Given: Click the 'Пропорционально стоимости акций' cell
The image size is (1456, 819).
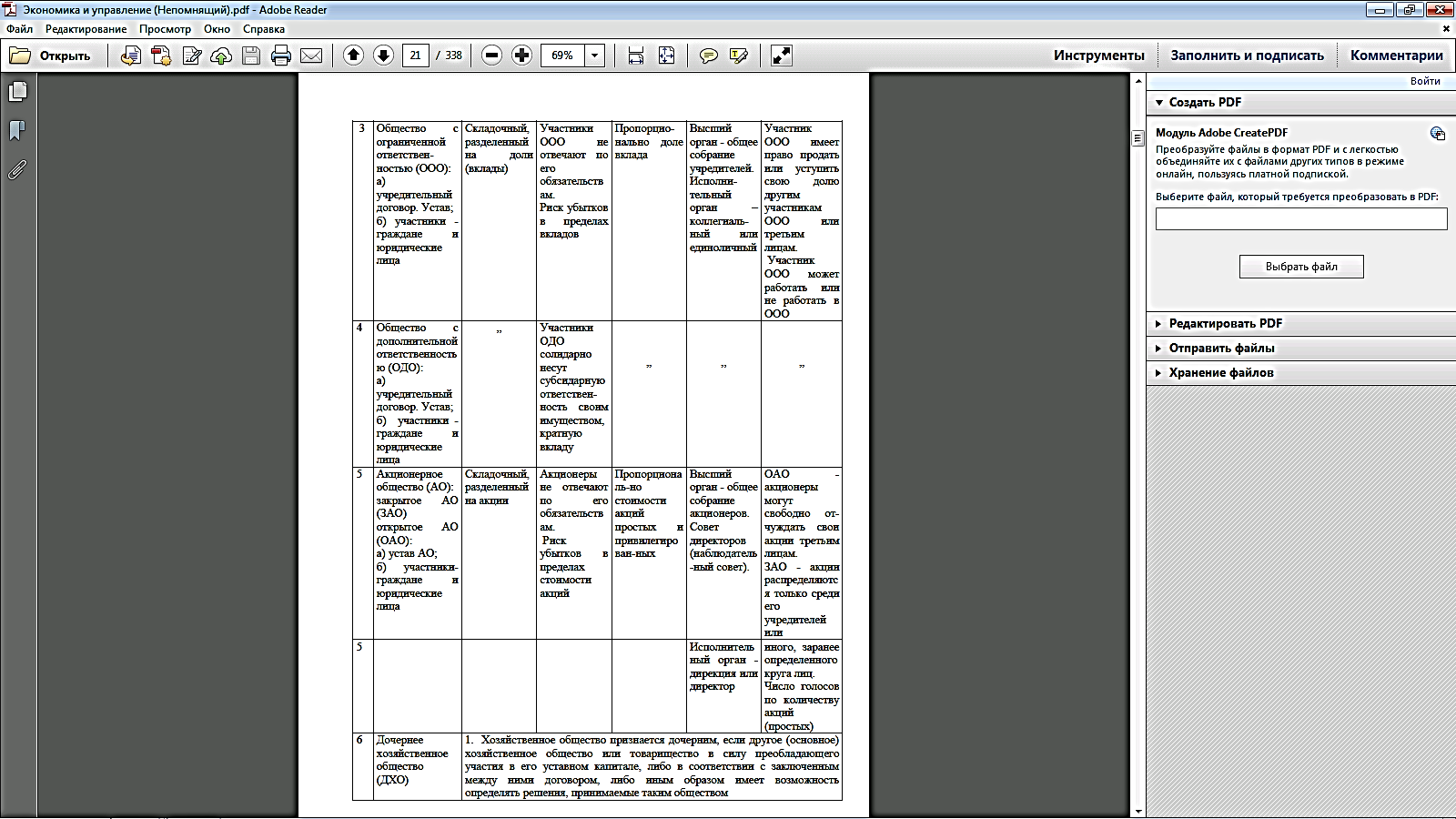Looking at the screenshot, I should [x=649, y=553].
